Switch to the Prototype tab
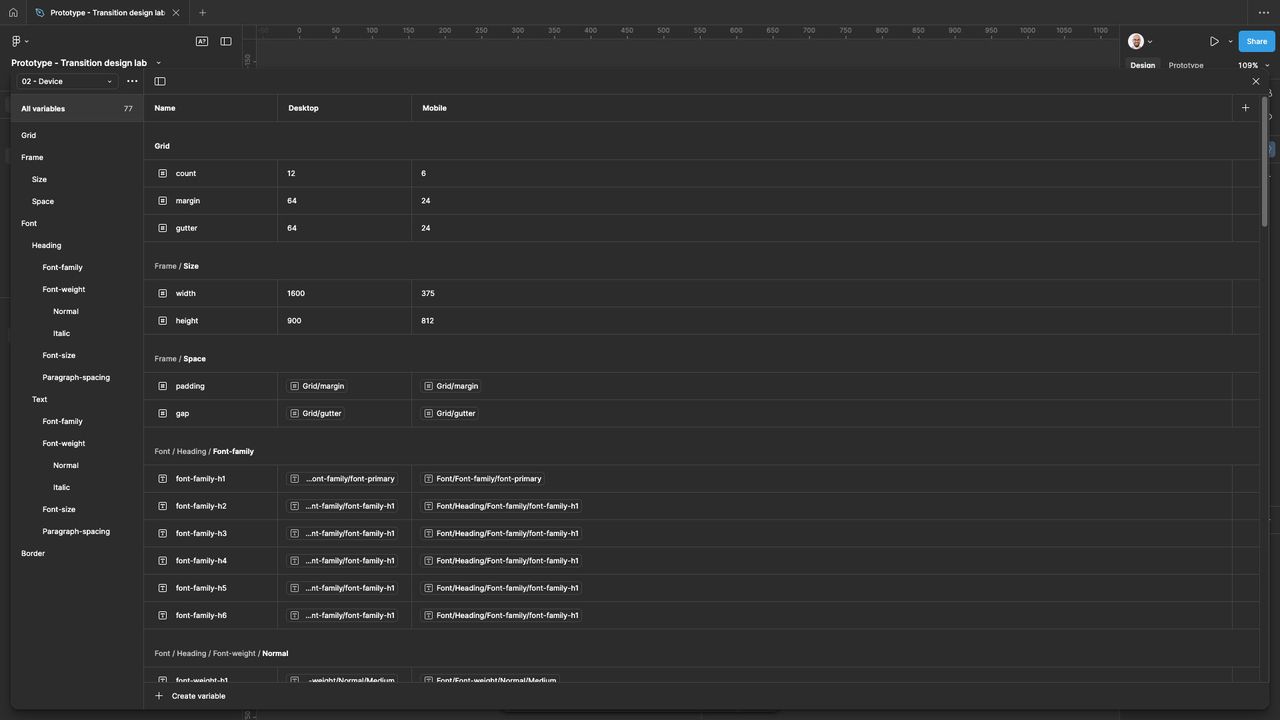 (x=1186, y=65)
